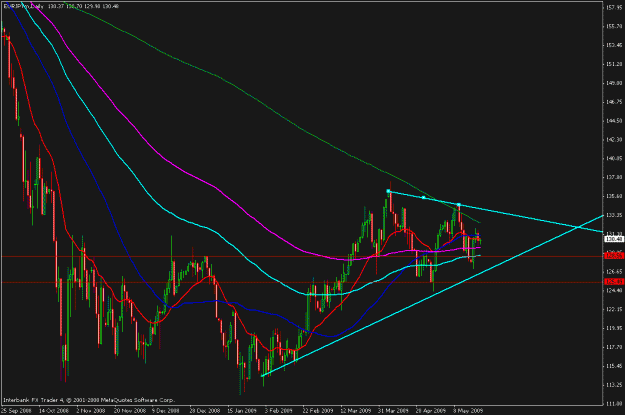Click the 151.20 price scale label
625x415 pixels.
point(614,64)
